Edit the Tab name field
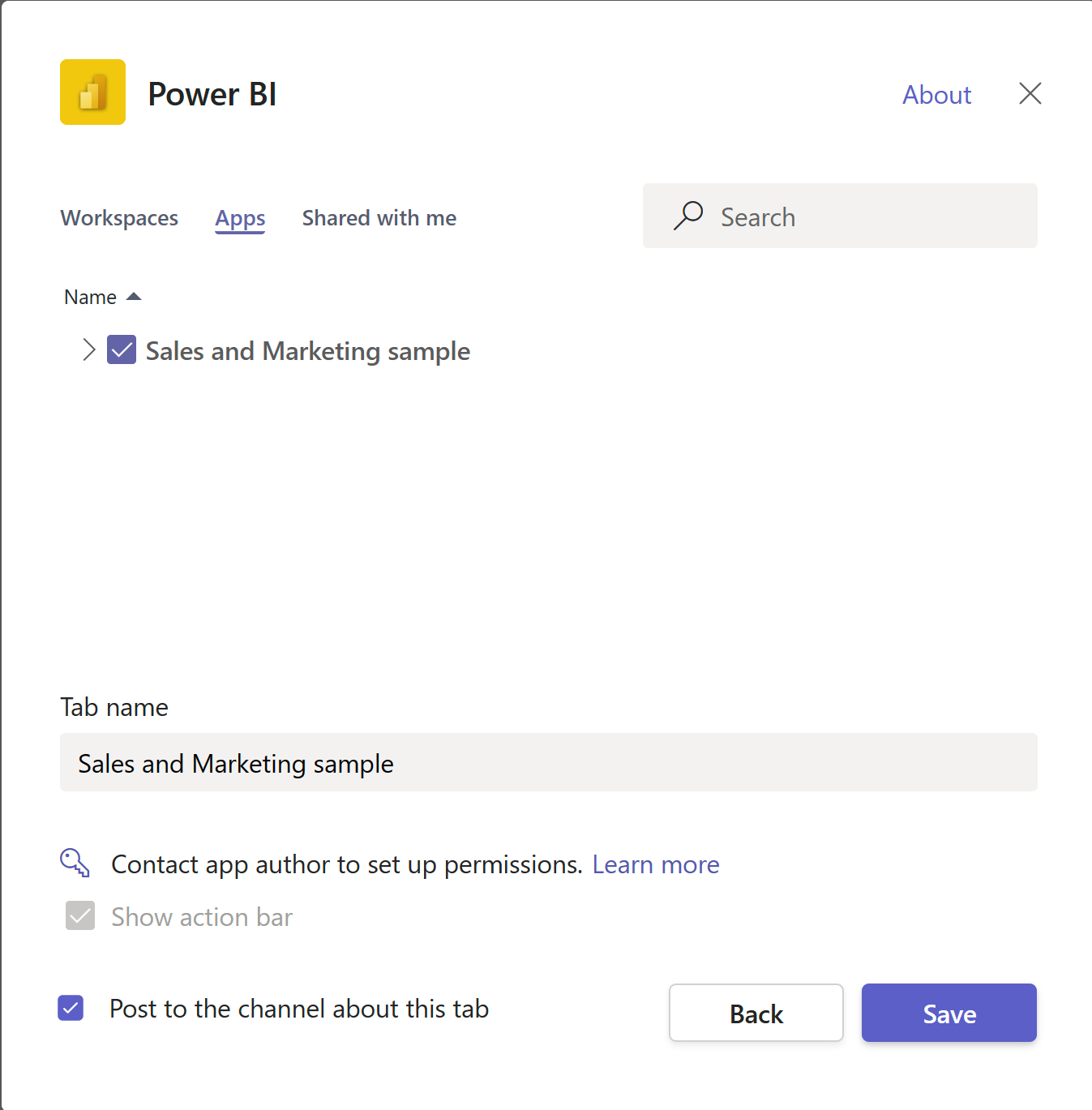Viewport: 1092px width, 1110px height. pyautogui.click(x=548, y=762)
